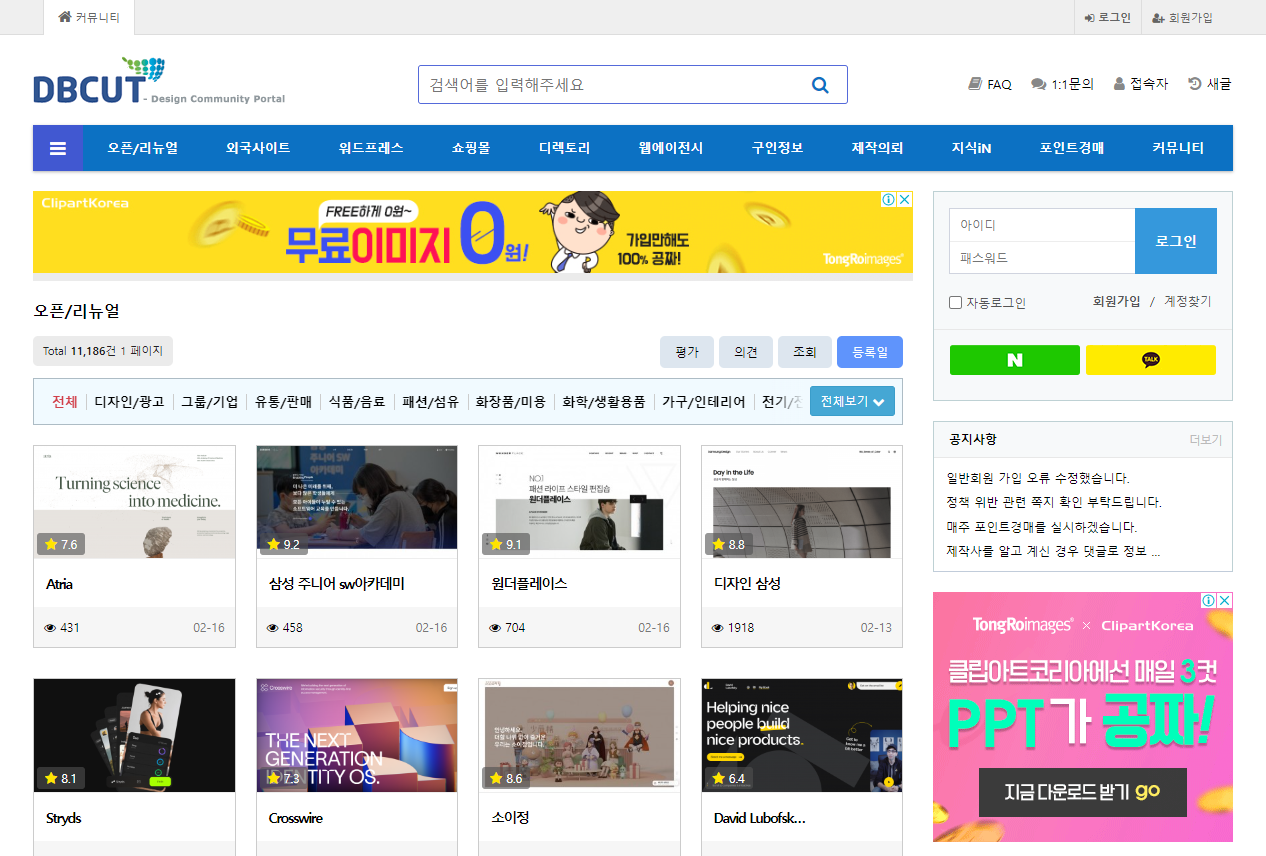Open 워드프레스 navigation menu
The width and height of the screenshot is (1266, 856).
coord(371,148)
